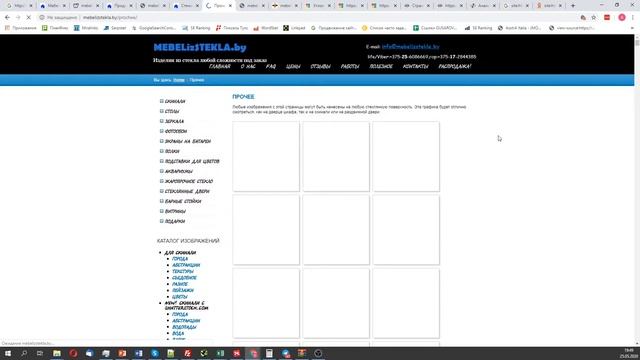Open the О НАС menu item
Image resolution: width=640 pixels, height=360 pixels.
(x=248, y=66)
